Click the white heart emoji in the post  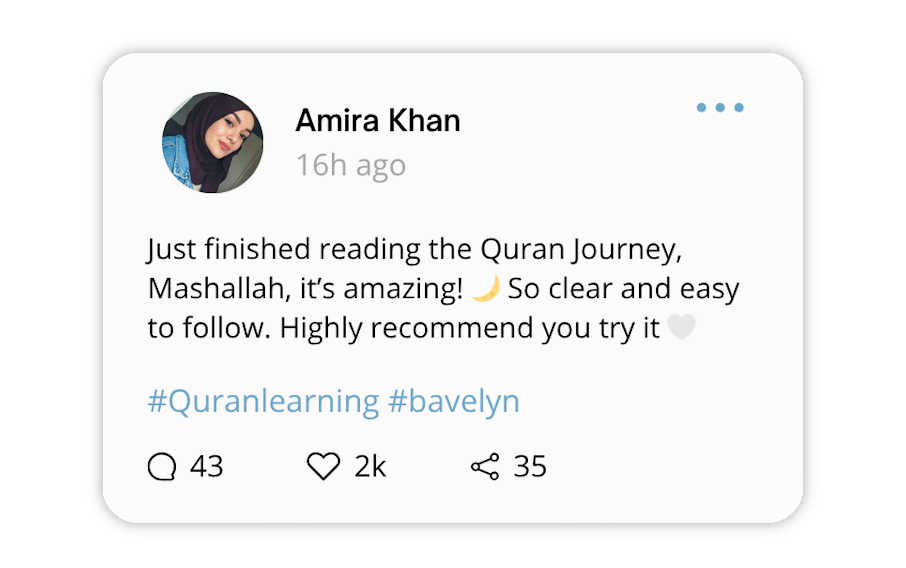(x=681, y=328)
